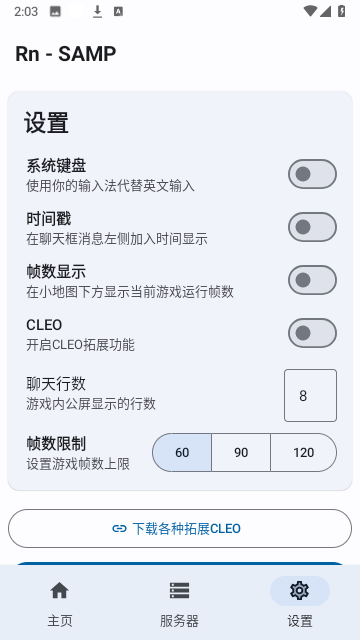The height and width of the screenshot is (640, 360).
Task: Open the 服务器 server list icon
Action: pyautogui.click(x=179, y=591)
